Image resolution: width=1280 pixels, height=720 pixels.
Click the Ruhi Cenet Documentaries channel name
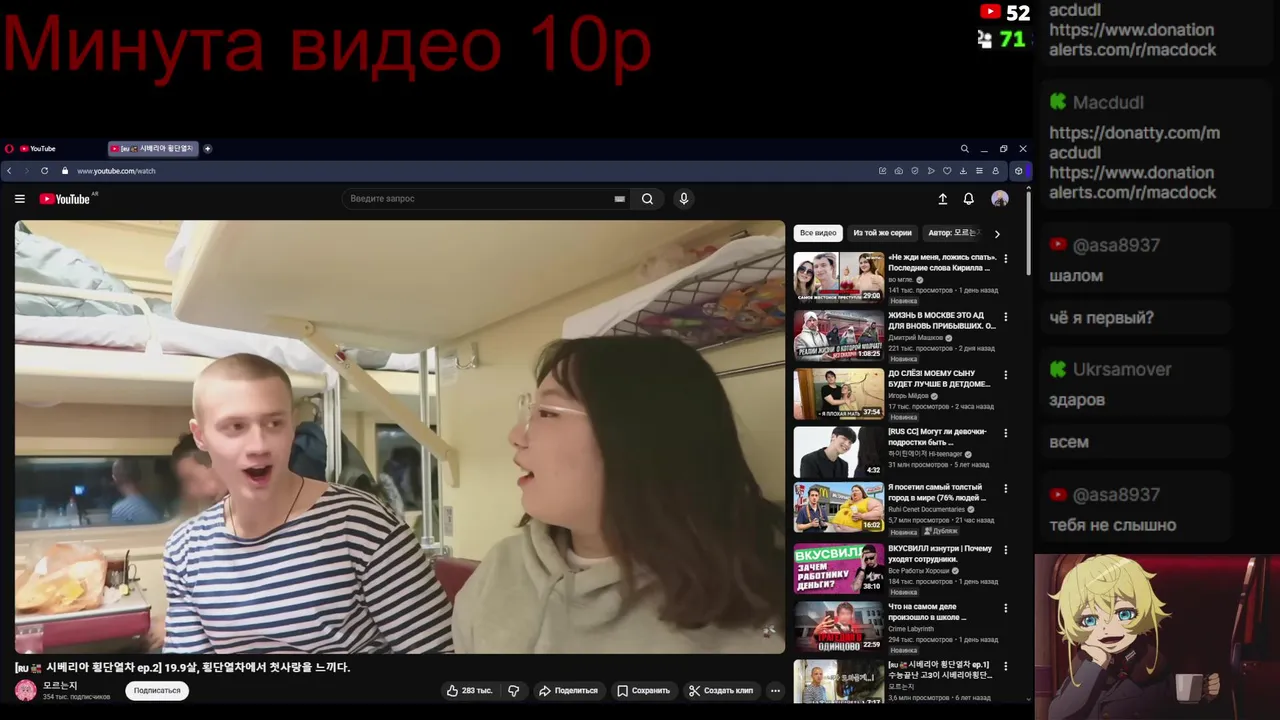[x=927, y=509]
